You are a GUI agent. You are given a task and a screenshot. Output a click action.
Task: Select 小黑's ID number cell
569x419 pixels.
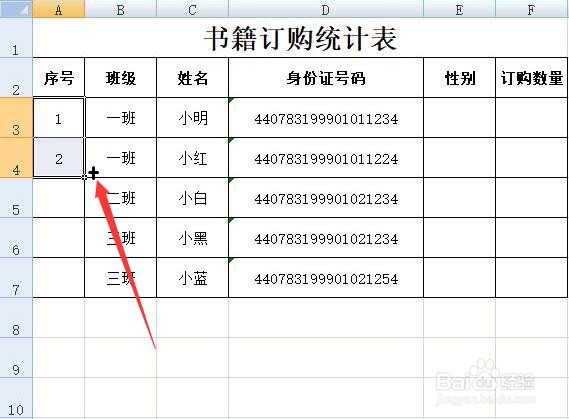point(326,238)
